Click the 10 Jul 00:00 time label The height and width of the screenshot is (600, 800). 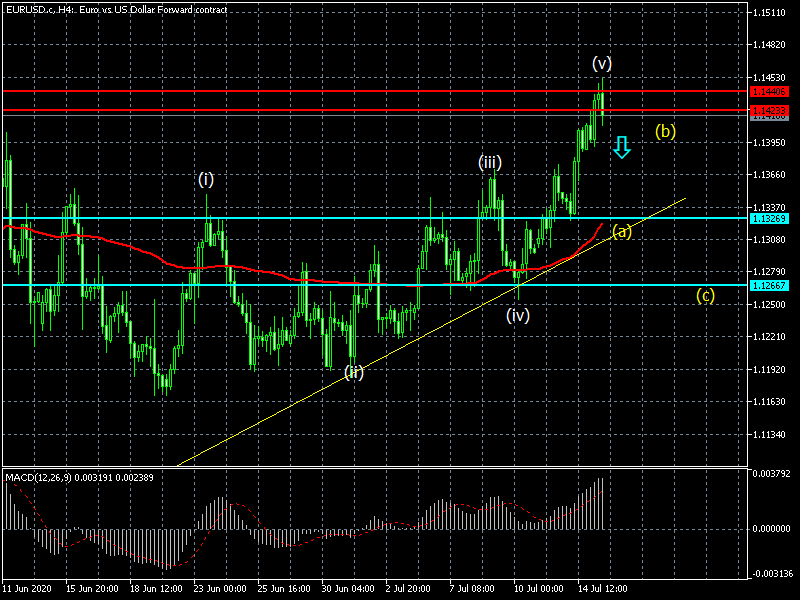click(539, 588)
